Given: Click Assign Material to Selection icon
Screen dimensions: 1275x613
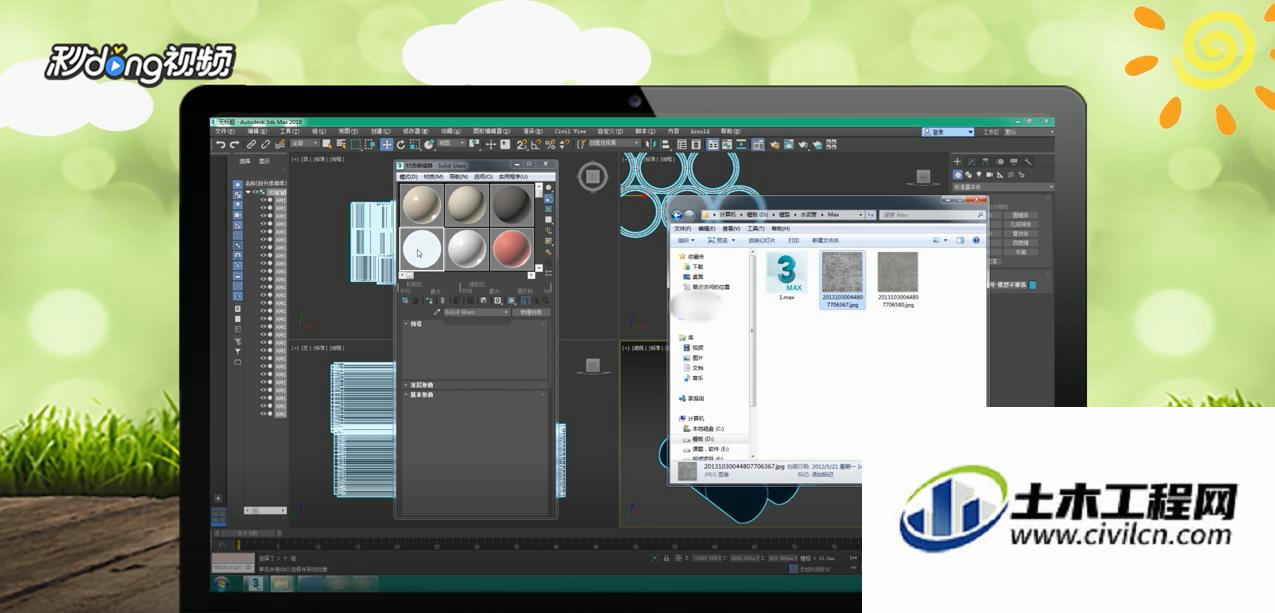Looking at the screenshot, I should [x=428, y=300].
